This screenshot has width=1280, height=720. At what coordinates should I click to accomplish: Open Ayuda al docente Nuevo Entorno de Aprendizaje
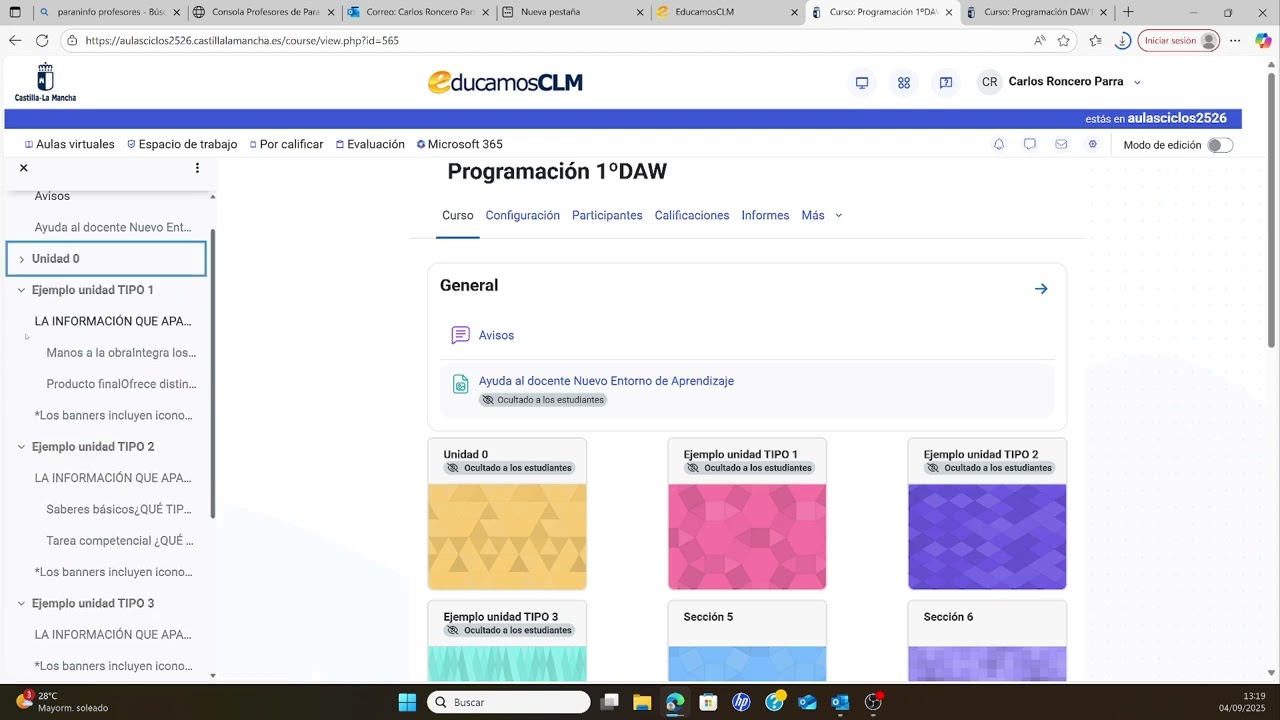click(606, 381)
